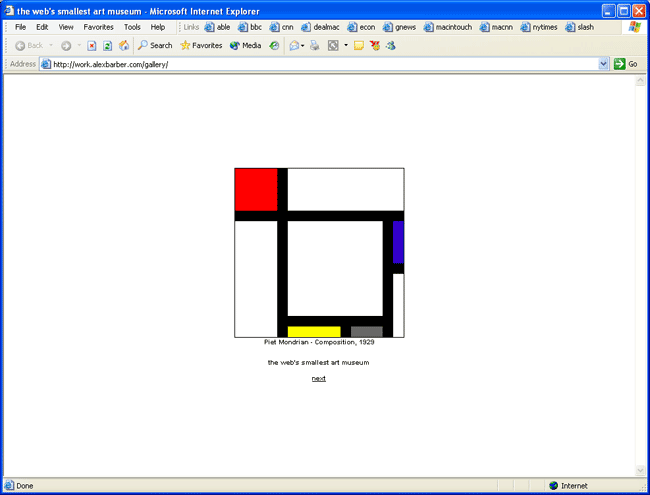Click the yellow note toolbar icon
650x495 pixels.
pos(359,46)
